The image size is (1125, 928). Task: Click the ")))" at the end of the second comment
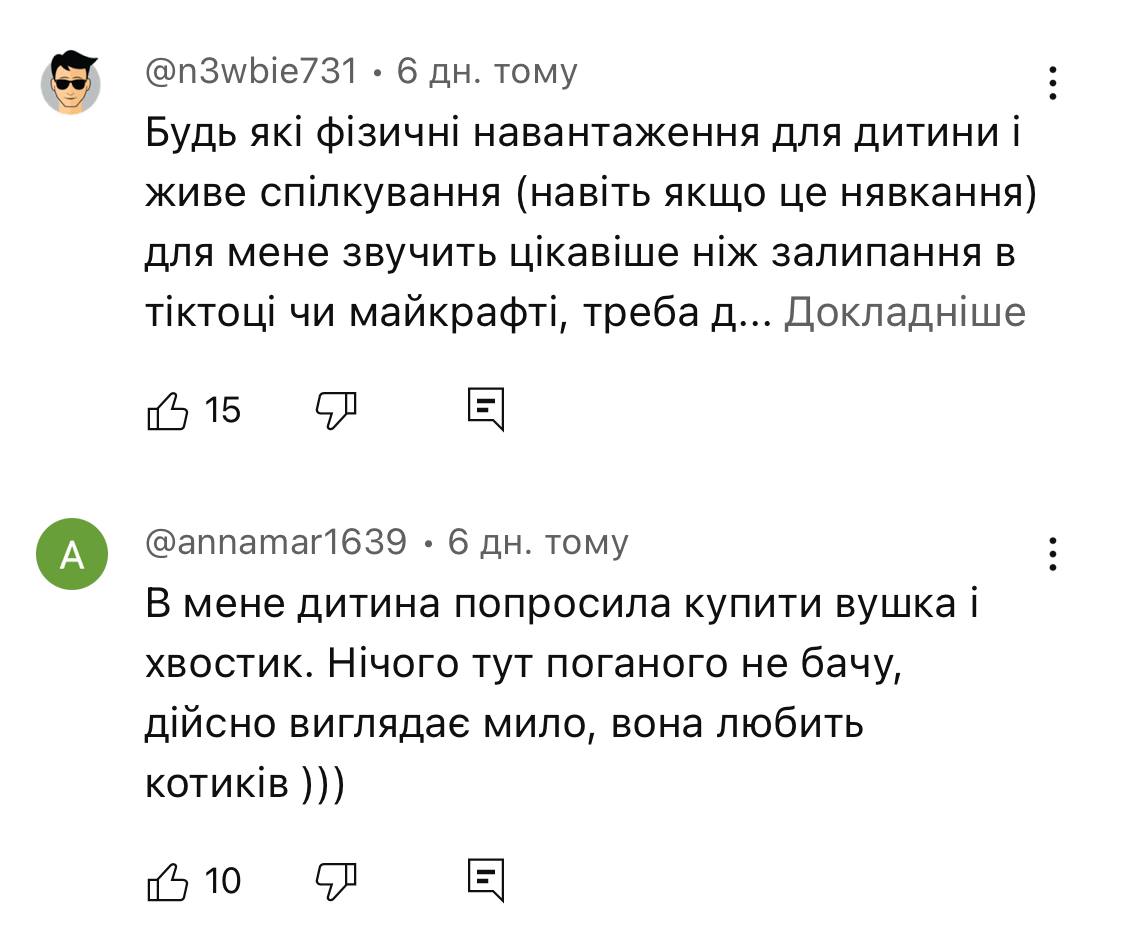click(x=322, y=785)
